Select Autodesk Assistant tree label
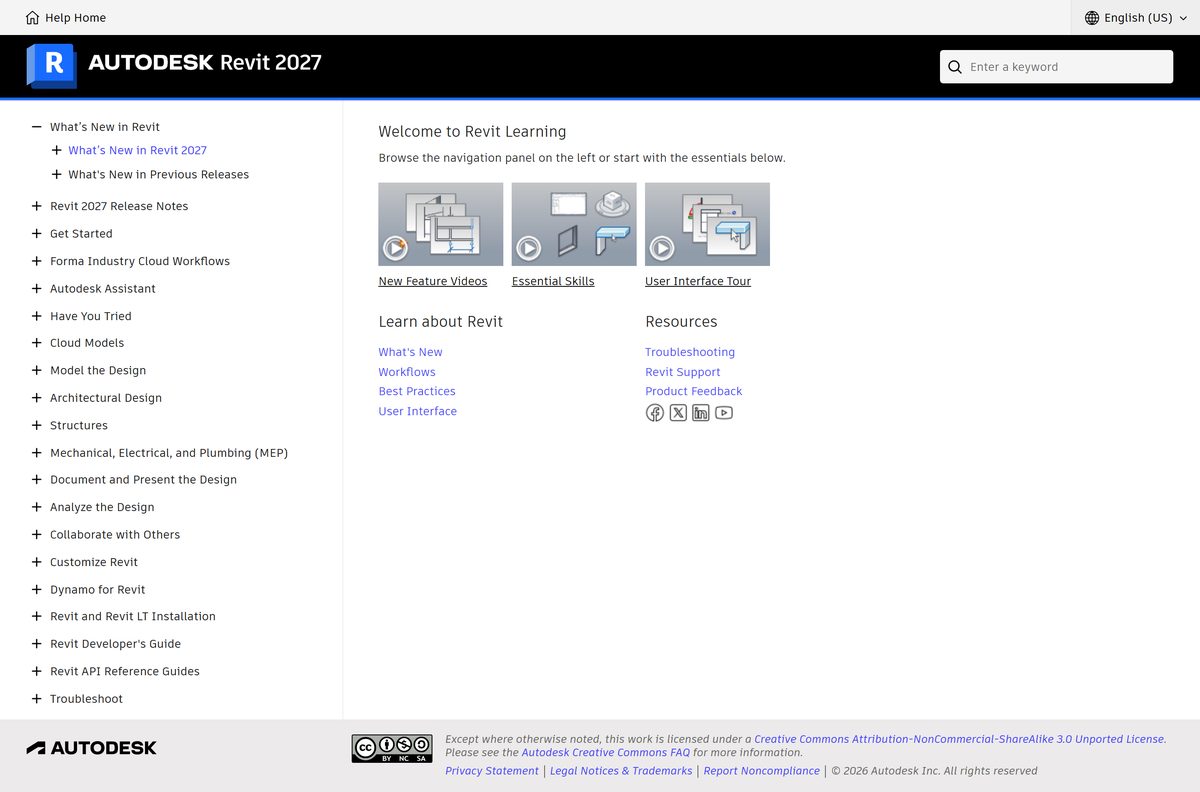Viewport: 1200px width, 792px height. (103, 289)
